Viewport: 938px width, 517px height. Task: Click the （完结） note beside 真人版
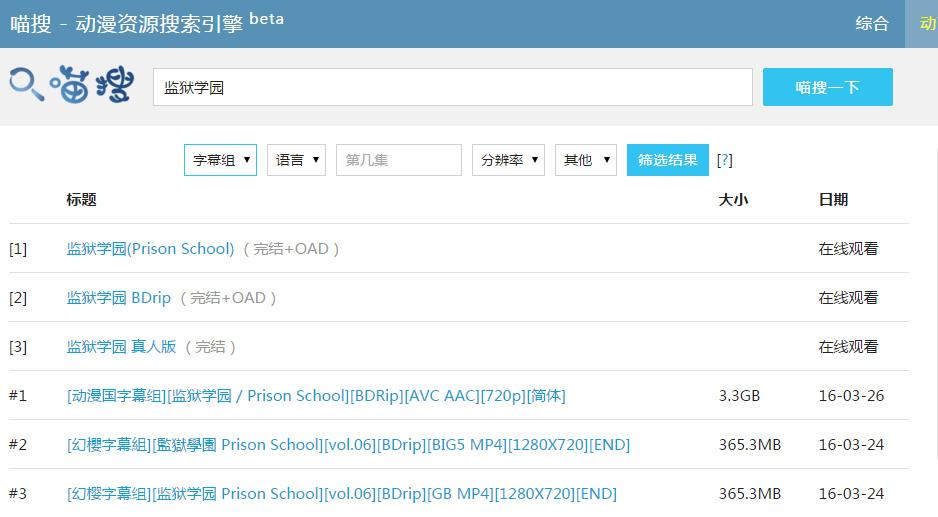tap(210, 346)
